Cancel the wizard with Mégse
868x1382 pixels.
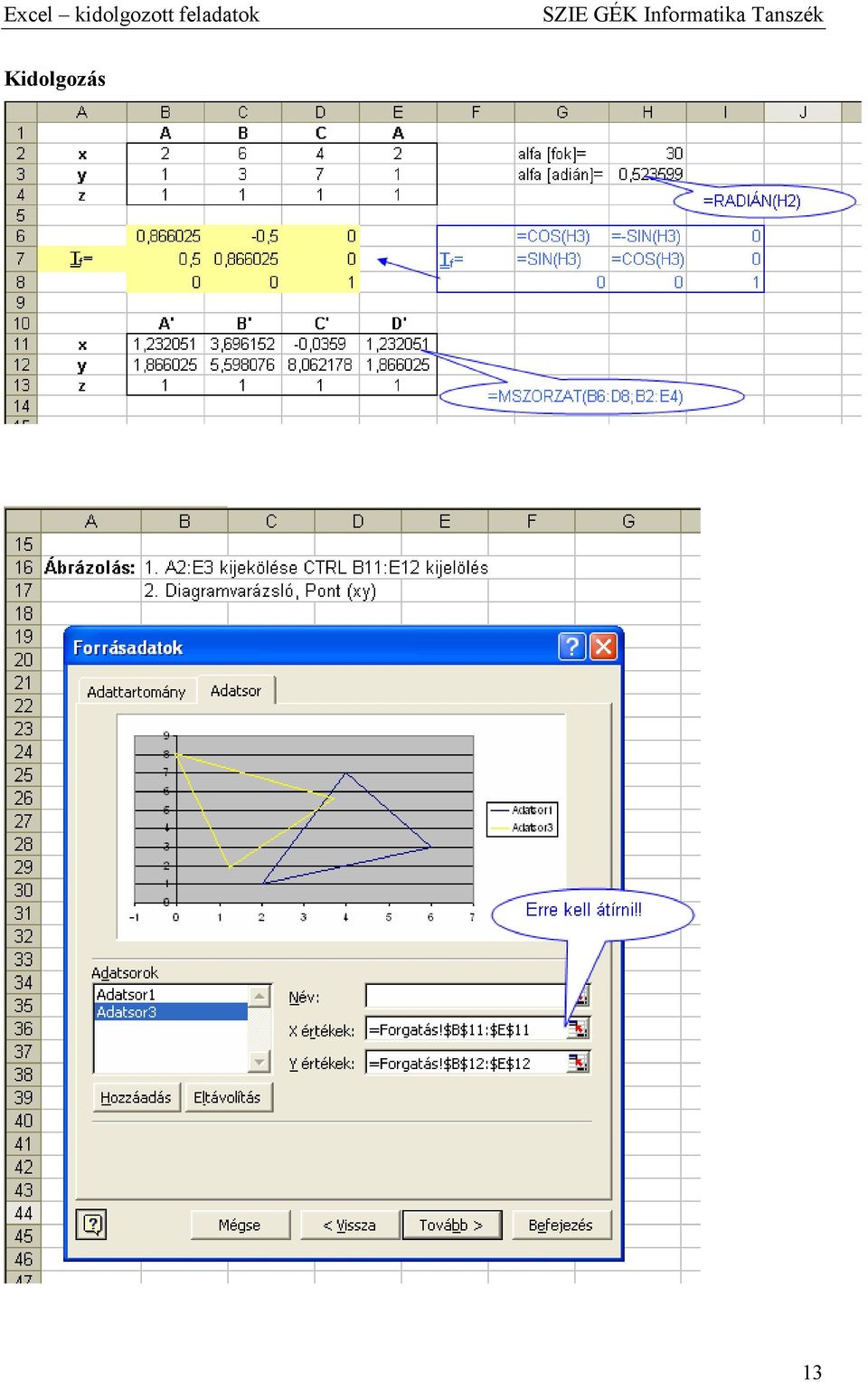click(240, 1225)
